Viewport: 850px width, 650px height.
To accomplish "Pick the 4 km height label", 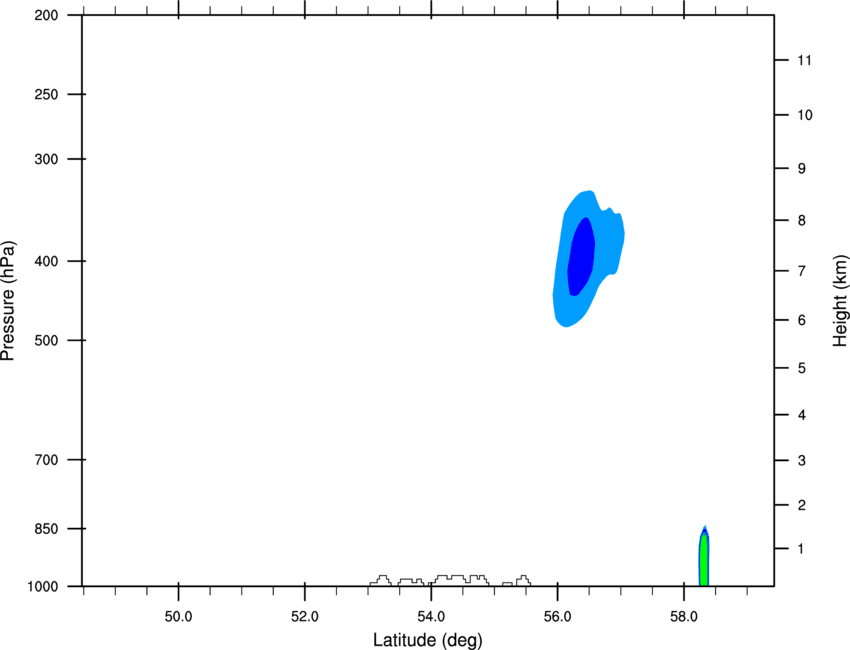I will tap(802, 415).
